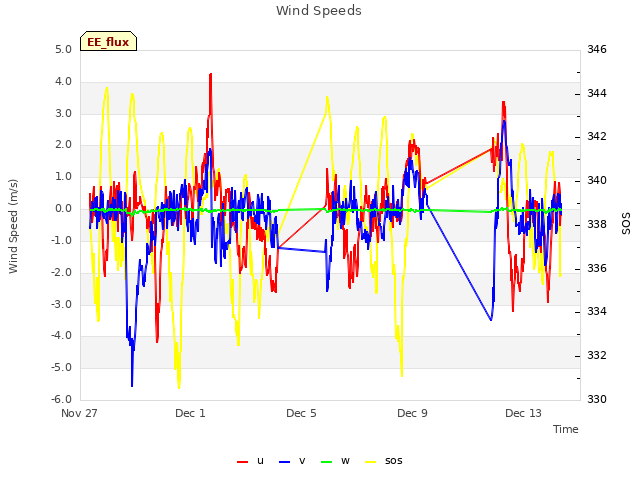Click the '0.0' left axis value
Viewport: 640px width, 480px height.
(x=63, y=209)
